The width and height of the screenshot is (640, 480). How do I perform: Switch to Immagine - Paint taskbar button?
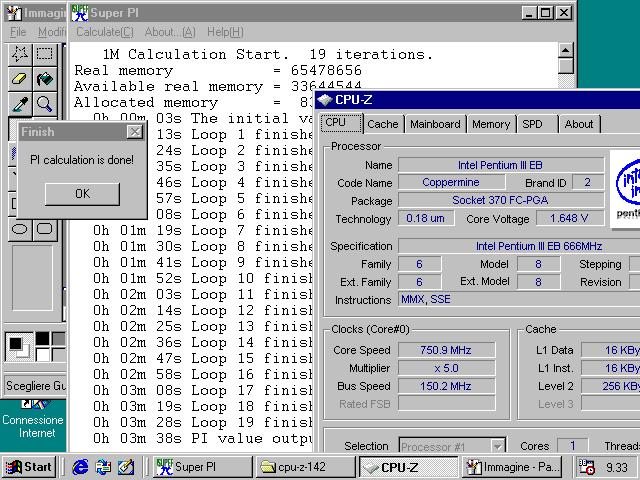point(511,467)
